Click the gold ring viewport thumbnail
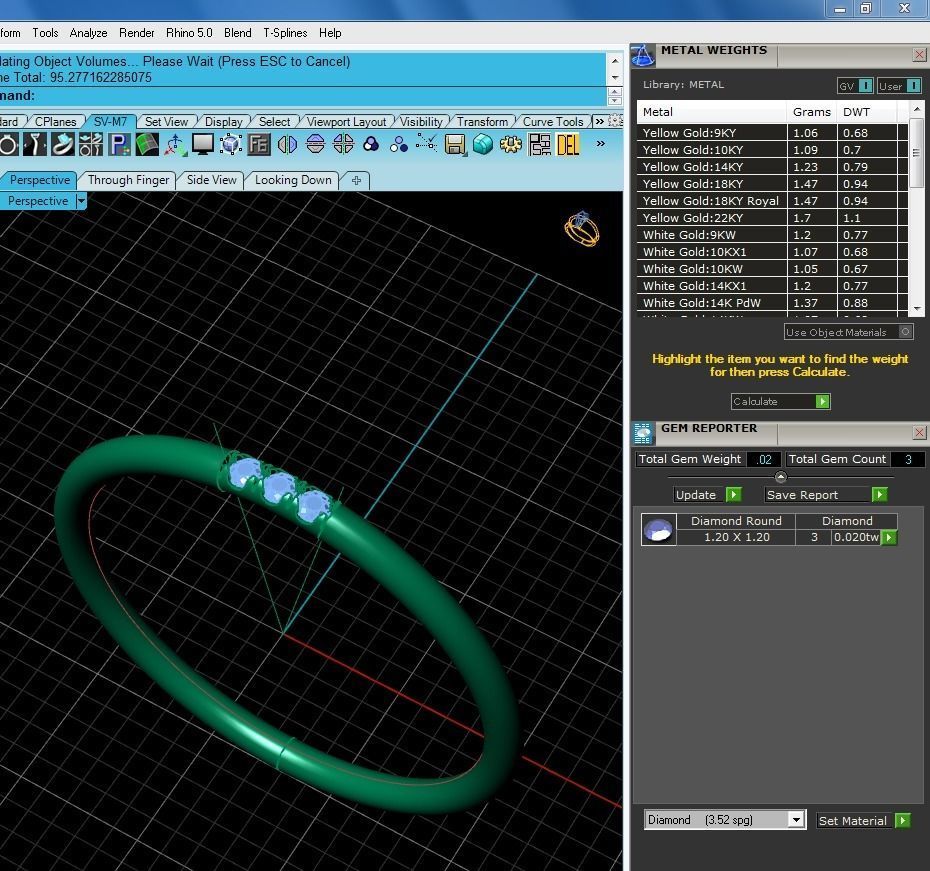Screen dimensions: 930x871 coord(582,229)
